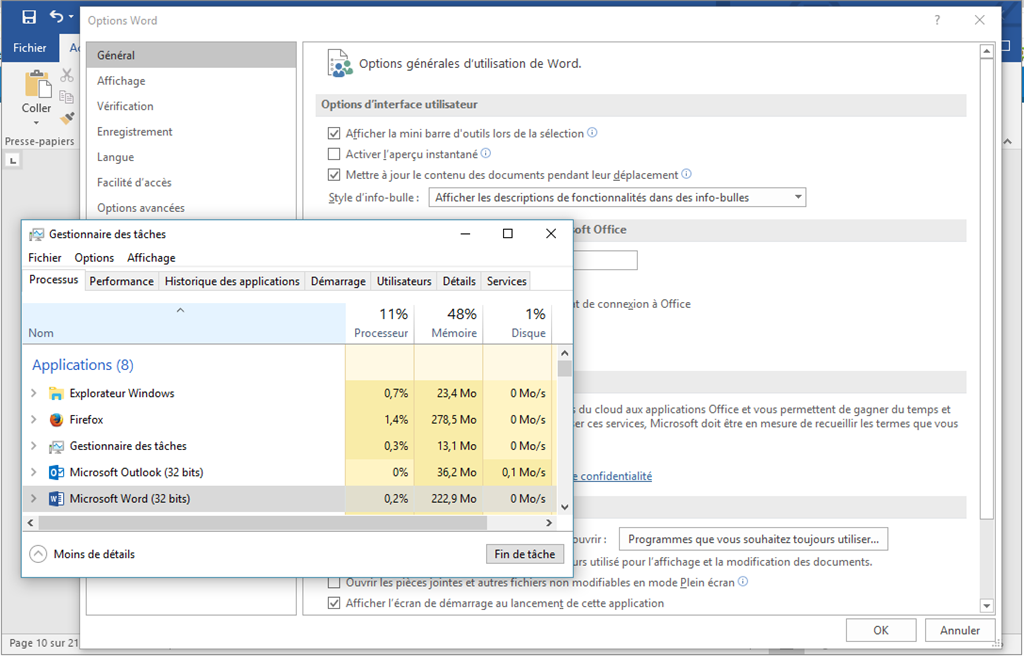This screenshot has height=656, width=1024.
Task: Click OK in Options Word dialog
Action: (x=881, y=631)
